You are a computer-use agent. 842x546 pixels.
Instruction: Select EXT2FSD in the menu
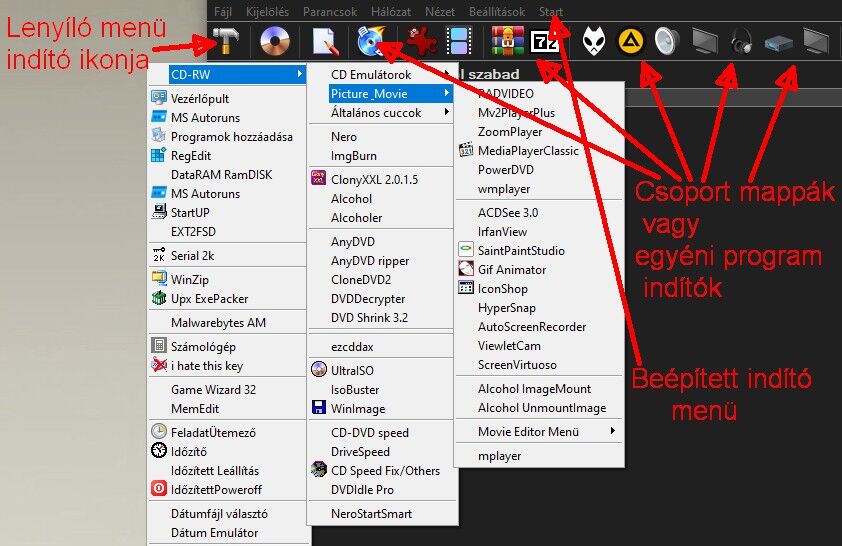tap(228, 231)
